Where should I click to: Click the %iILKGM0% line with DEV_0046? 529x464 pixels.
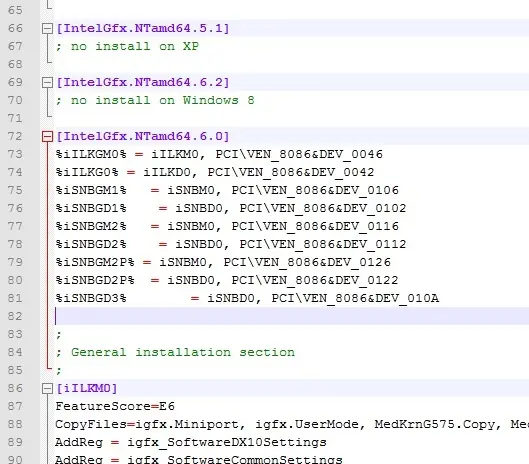tap(219, 154)
